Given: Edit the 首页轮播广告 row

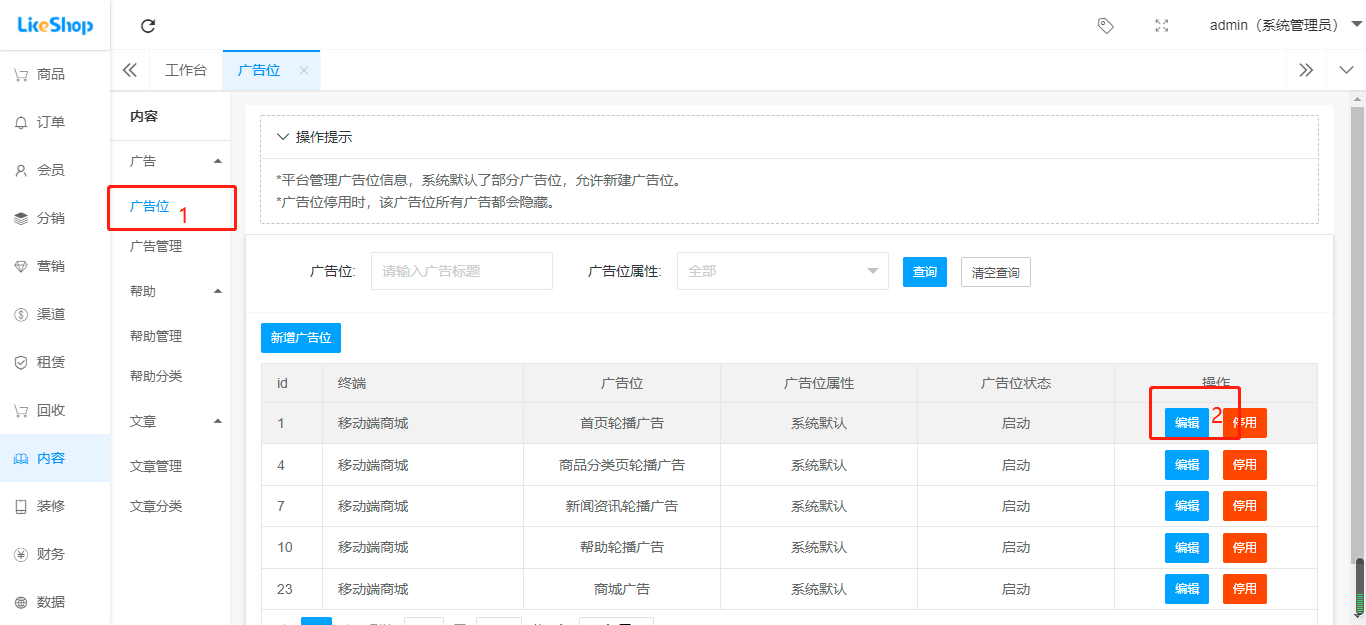Looking at the screenshot, I should click(x=1187, y=423).
